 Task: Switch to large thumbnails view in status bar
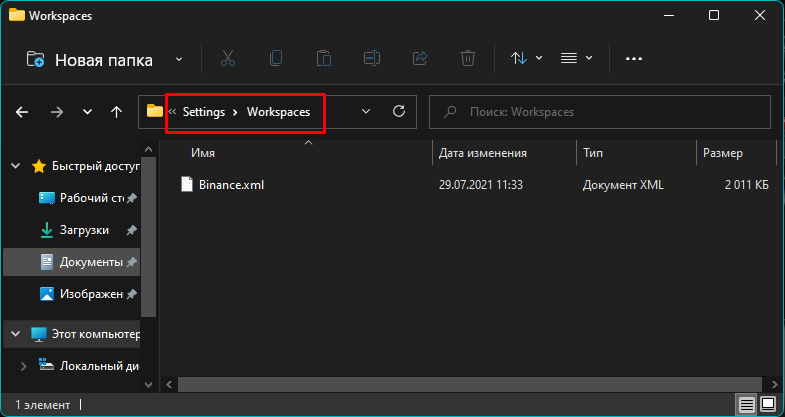[x=769, y=405]
